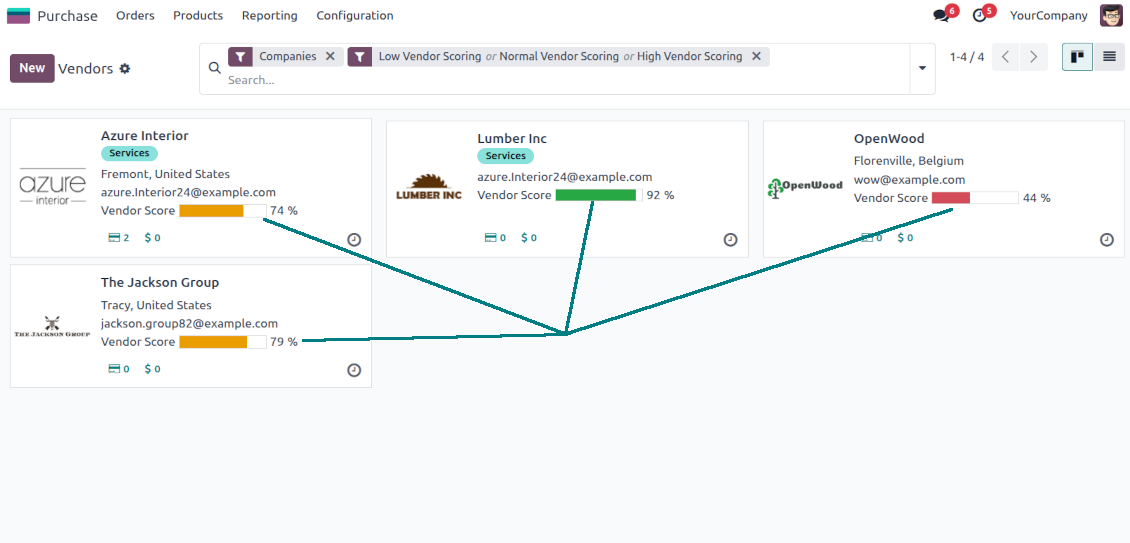Image resolution: width=1130 pixels, height=543 pixels.
Task: Click Fremont, United States address text
Action: pyautogui.click(x=165, y=174)
